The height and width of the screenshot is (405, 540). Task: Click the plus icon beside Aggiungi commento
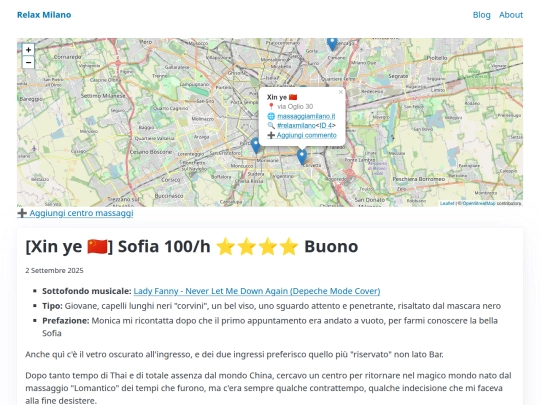point(271,135)
